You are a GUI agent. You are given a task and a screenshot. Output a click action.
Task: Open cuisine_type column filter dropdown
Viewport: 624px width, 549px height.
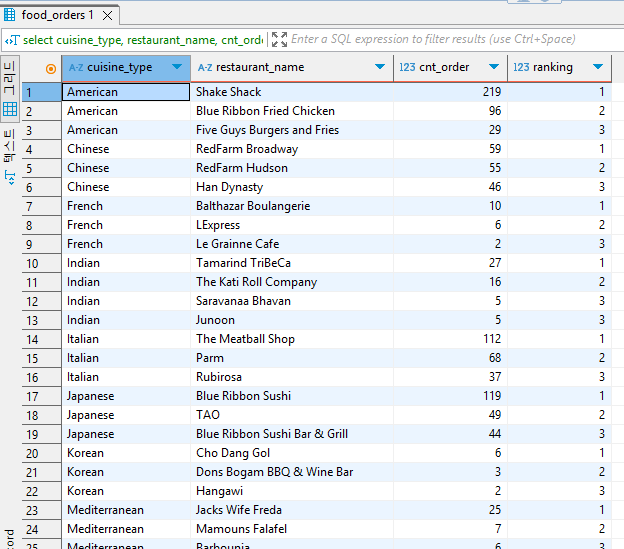177,66
